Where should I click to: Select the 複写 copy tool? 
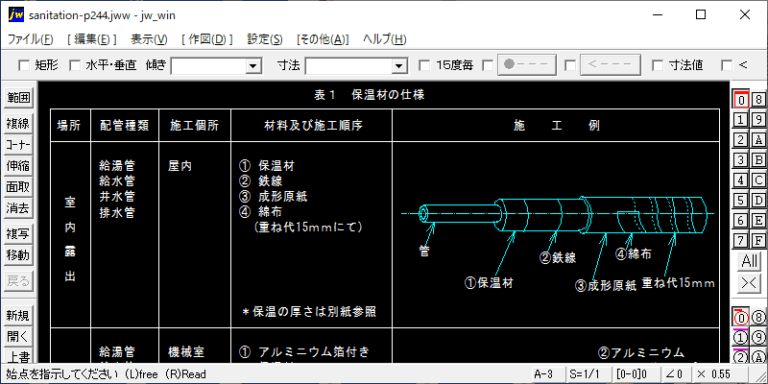(18, 234)
